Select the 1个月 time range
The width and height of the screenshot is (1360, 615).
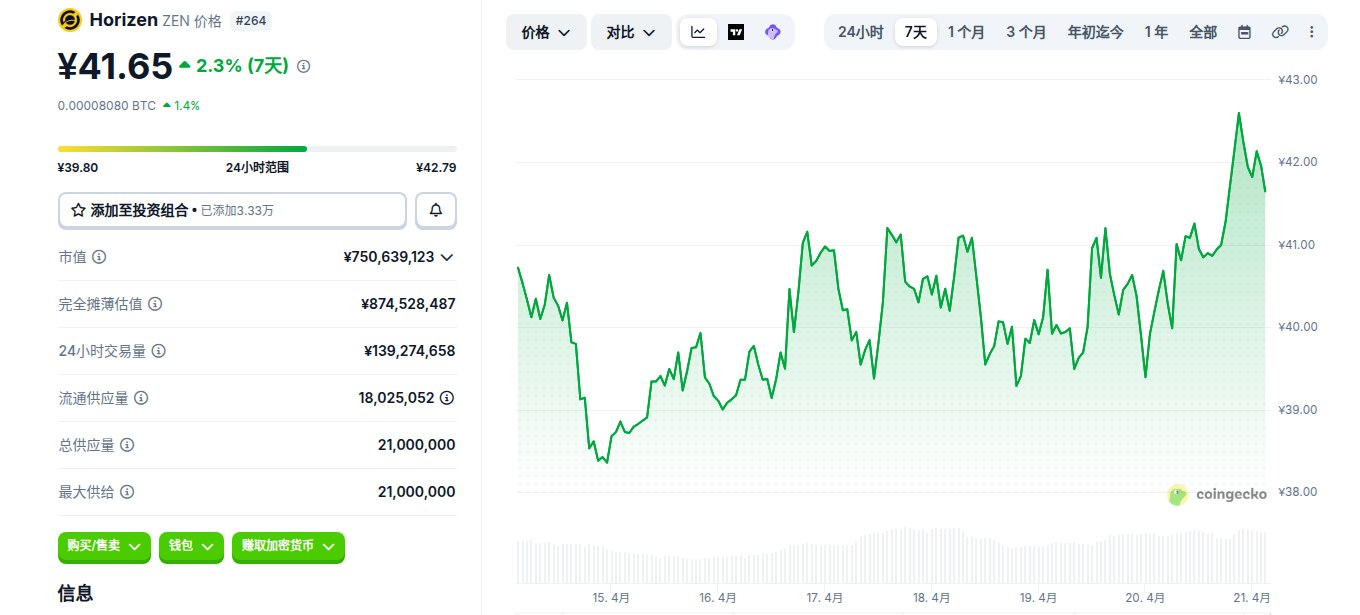tap(966, 32)
